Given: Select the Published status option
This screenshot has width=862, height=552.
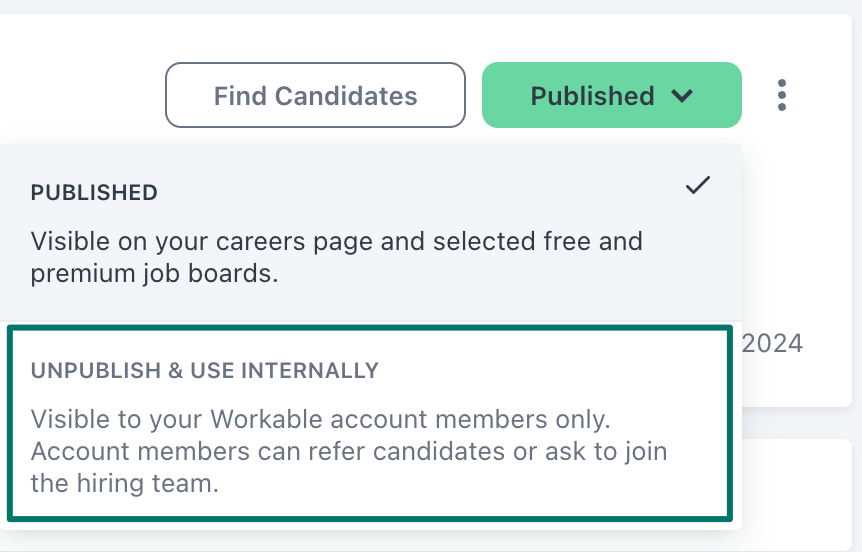Looking at the screenshot, I should [370, 231].
